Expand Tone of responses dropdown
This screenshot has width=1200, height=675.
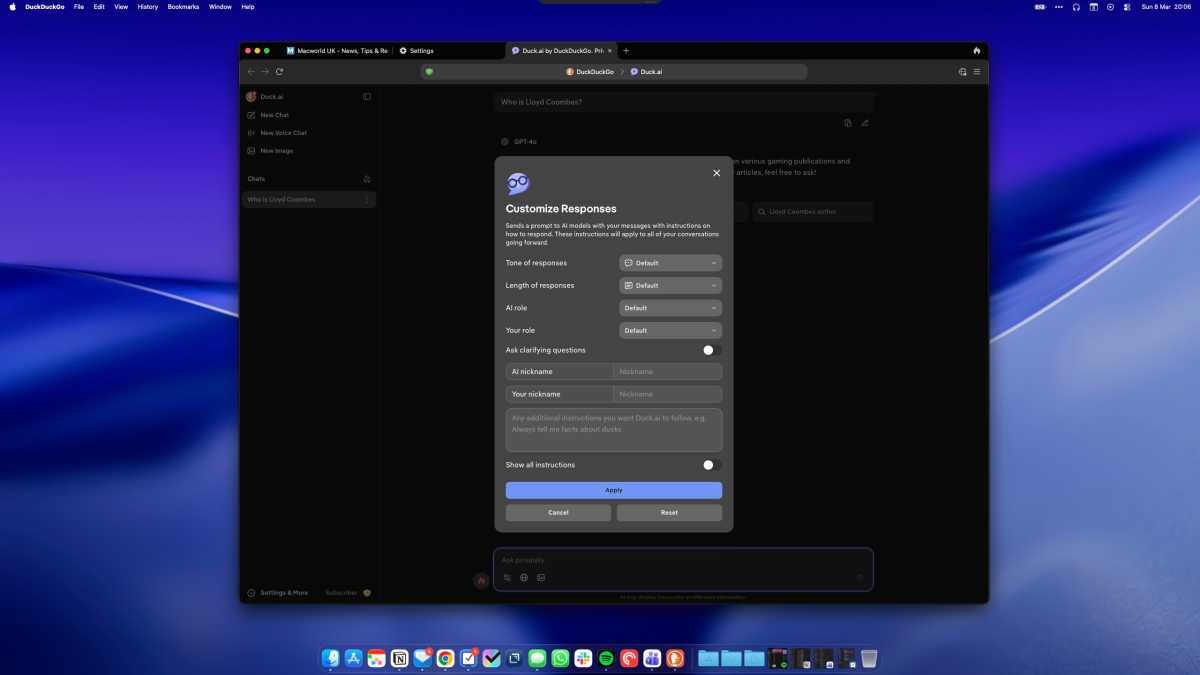pyautogui.click(x=670, y=263)
